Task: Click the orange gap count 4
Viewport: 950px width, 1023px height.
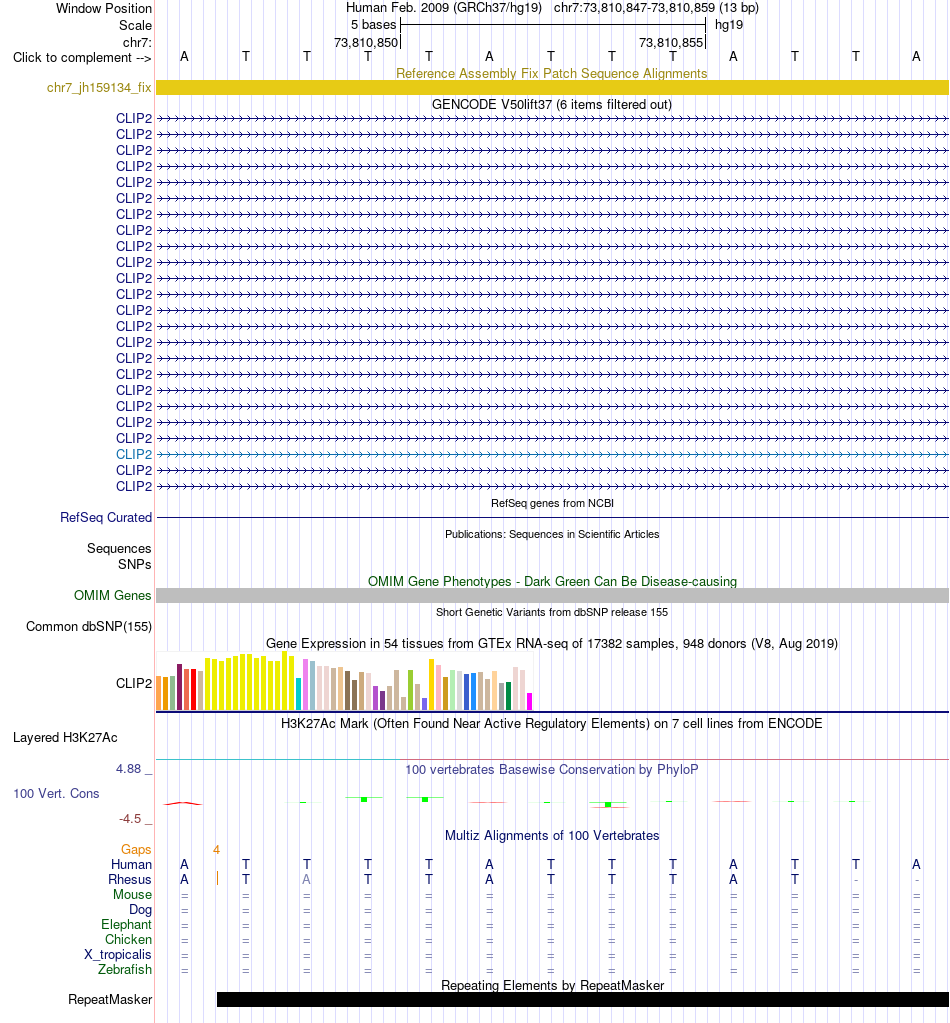Action: [217, 849]
